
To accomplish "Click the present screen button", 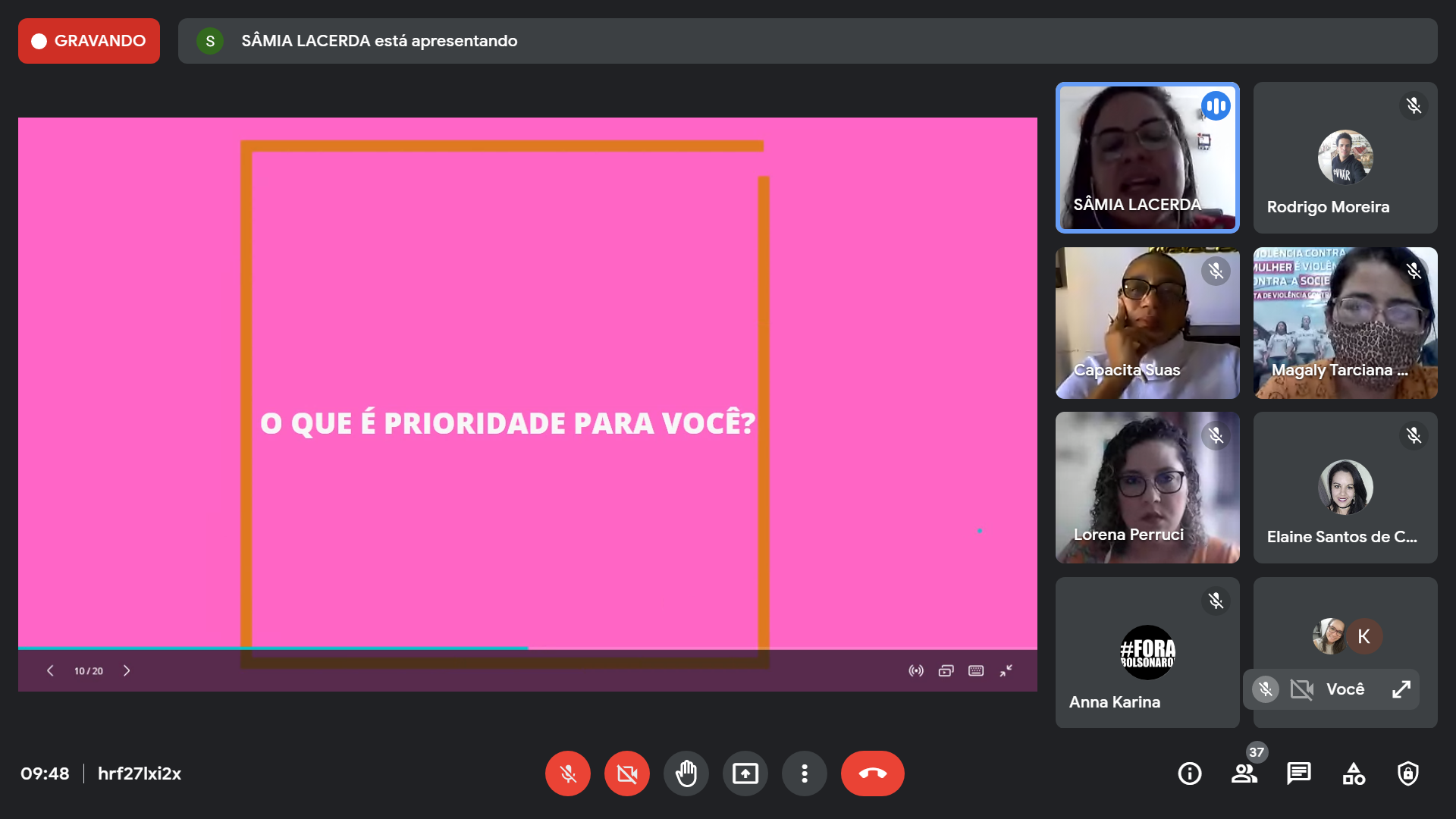I will (745, 773).
